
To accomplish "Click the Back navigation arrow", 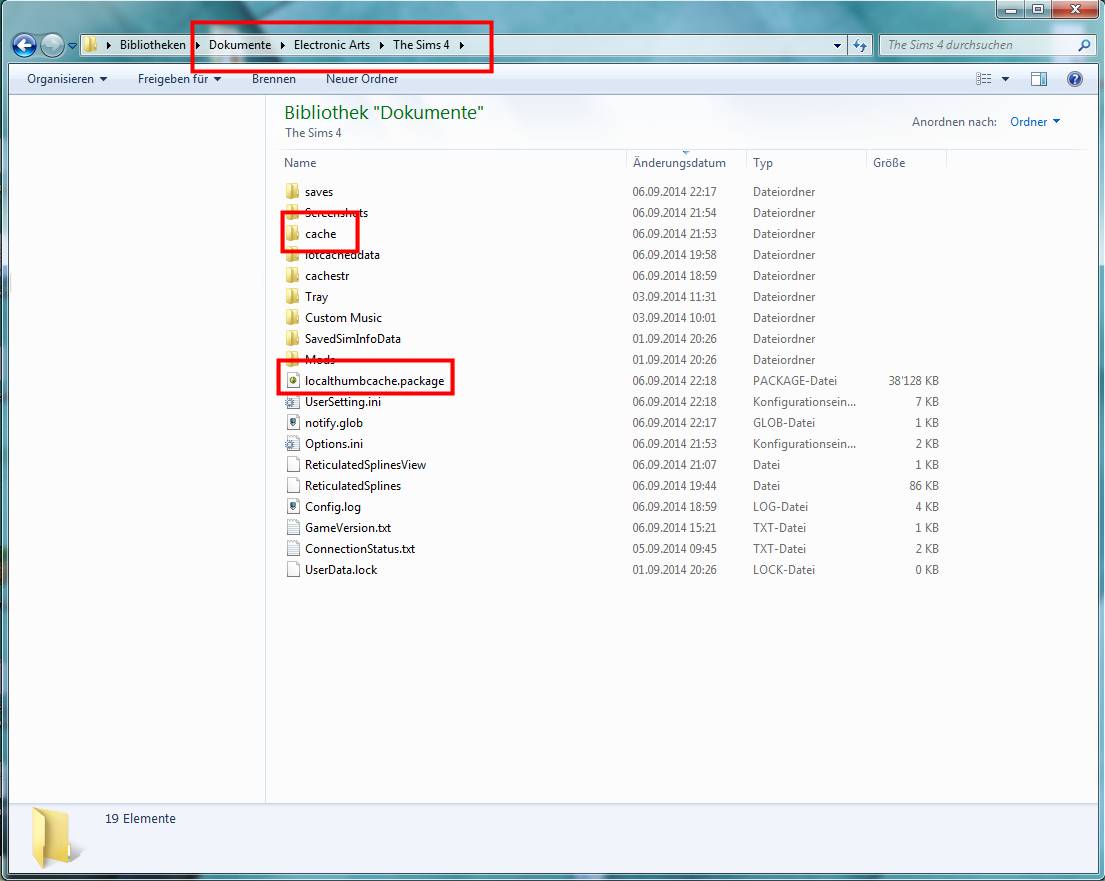I will (x=25, y=45).
